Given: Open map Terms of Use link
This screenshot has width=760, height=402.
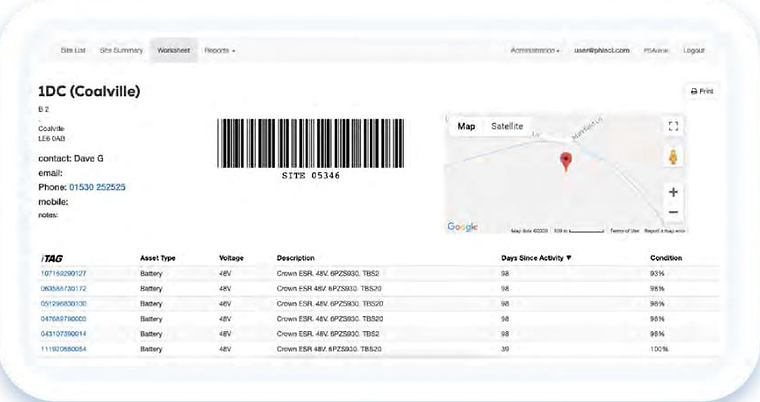Looking at the screenshot, I should [624, 231].
